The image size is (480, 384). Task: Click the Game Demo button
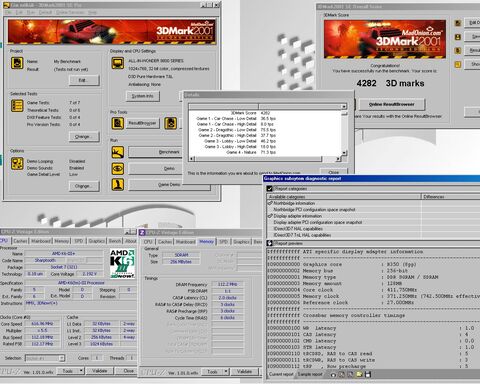169,185
